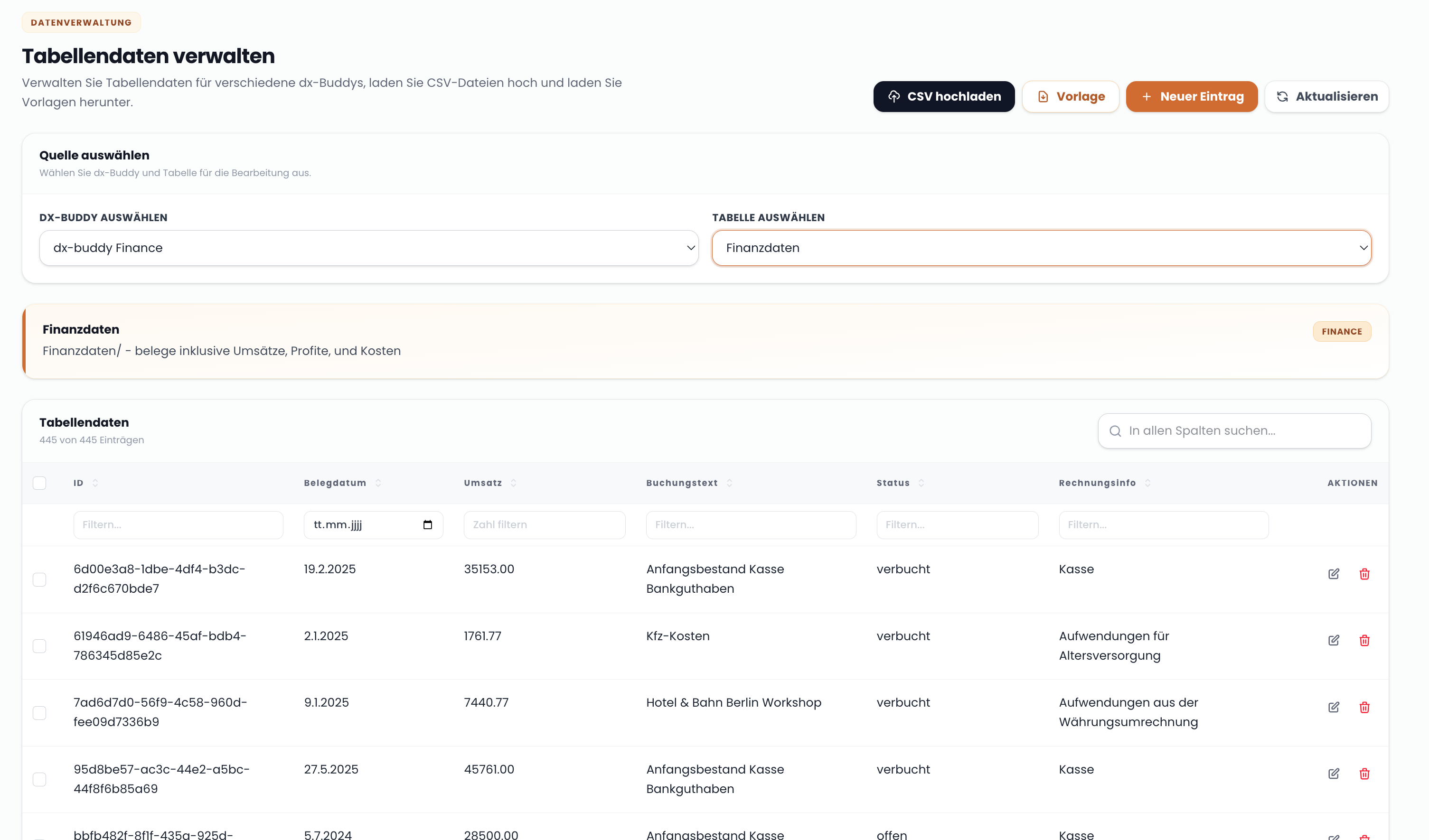Sort table by Status arrows
Viewport: 1429px width, 840px height.
(x=921, y=483)
